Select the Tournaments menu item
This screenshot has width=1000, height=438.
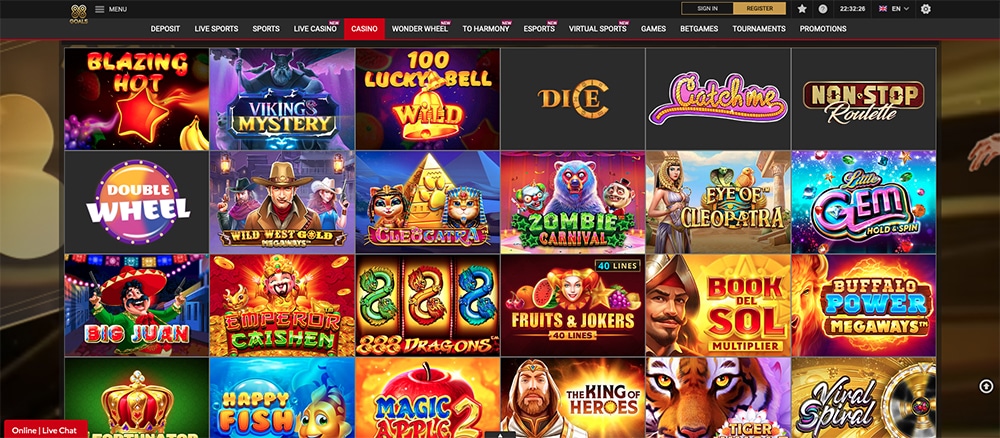point(759,29)
